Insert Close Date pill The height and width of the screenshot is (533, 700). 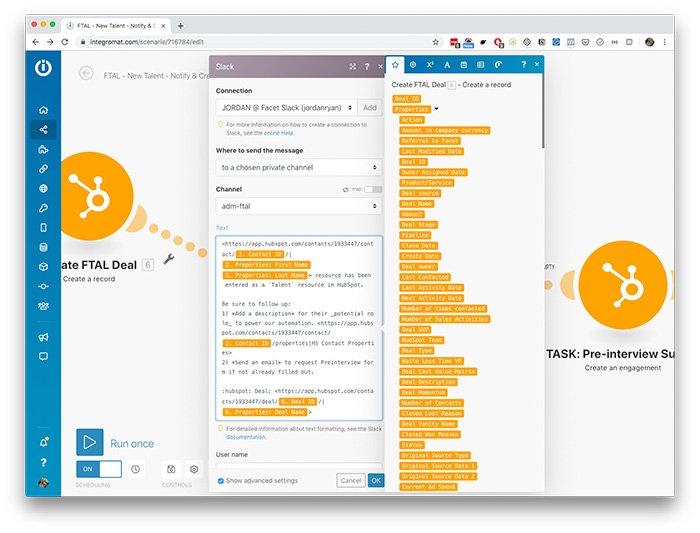pos(418,246)
